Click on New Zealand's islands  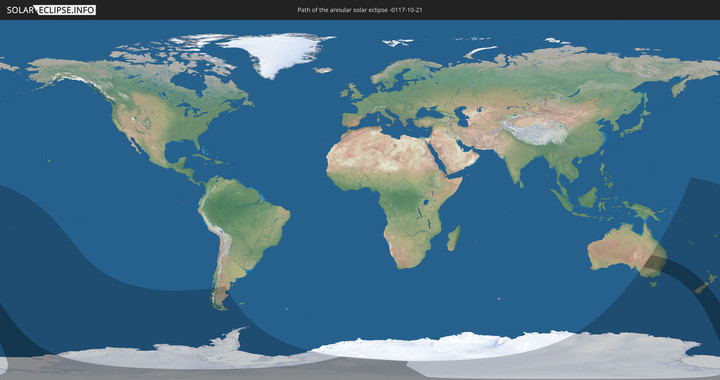pos(705,282)
